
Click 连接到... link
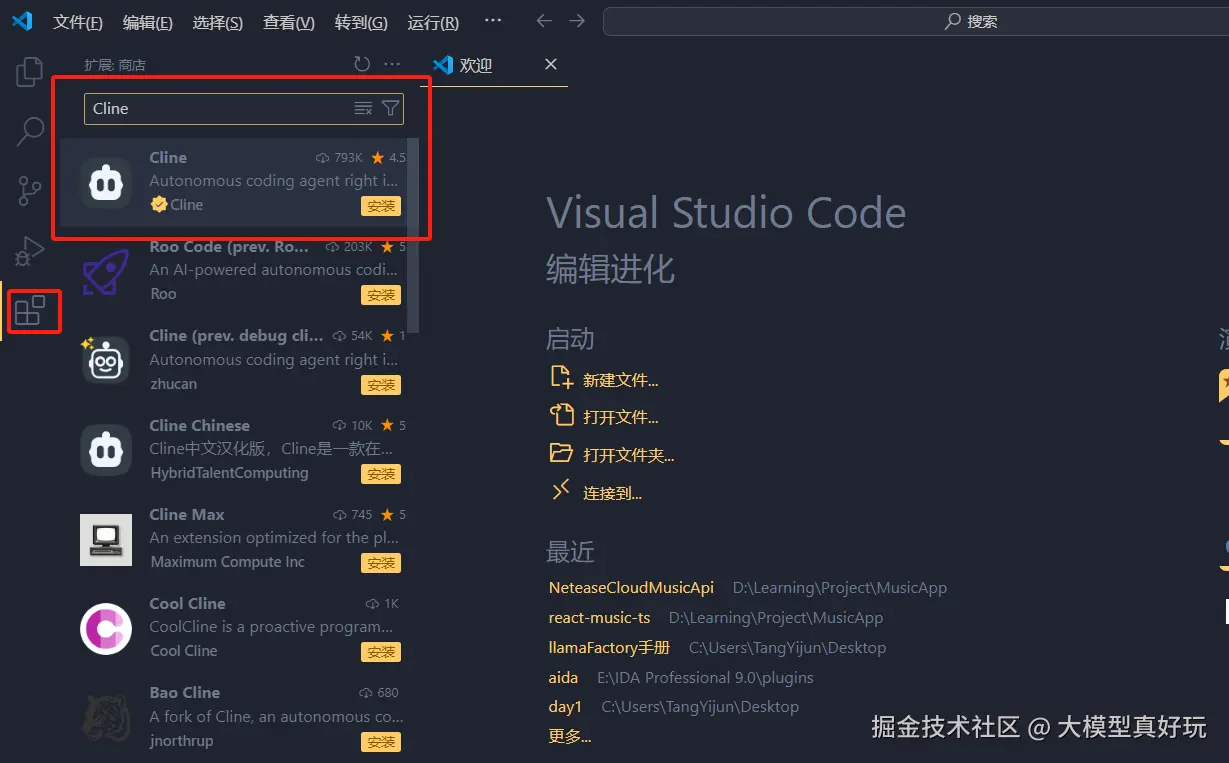[612, 493]
